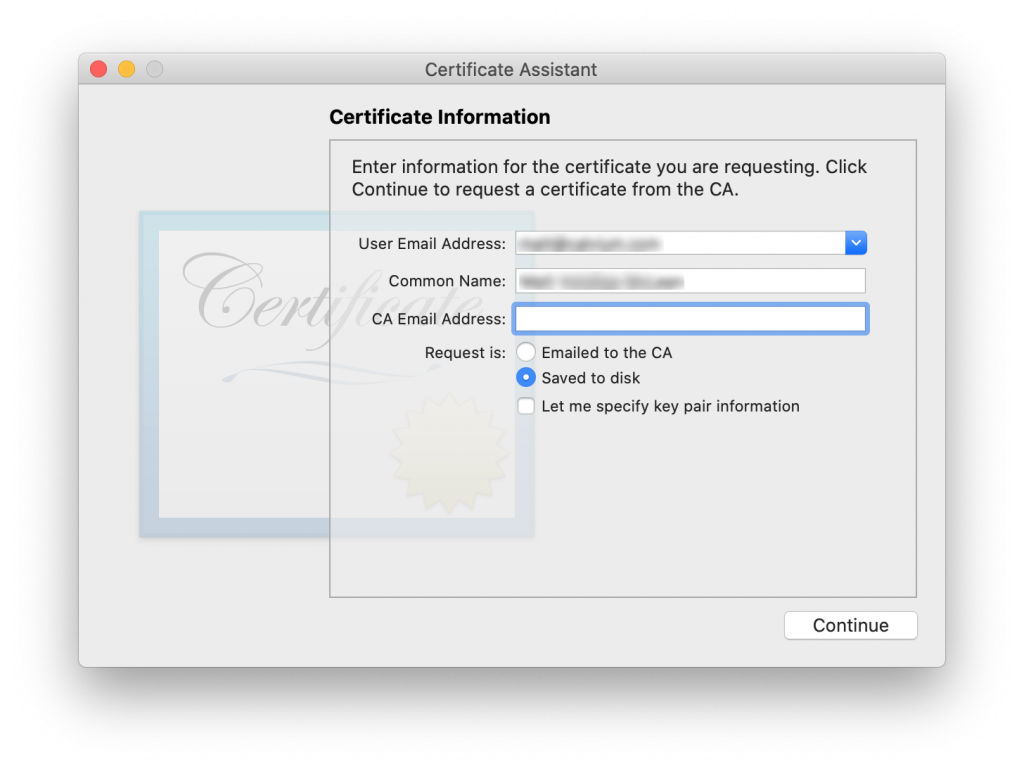Screen dimensions: 1024x771
Task: Click the Common Name text field
Action: [690, 281]
